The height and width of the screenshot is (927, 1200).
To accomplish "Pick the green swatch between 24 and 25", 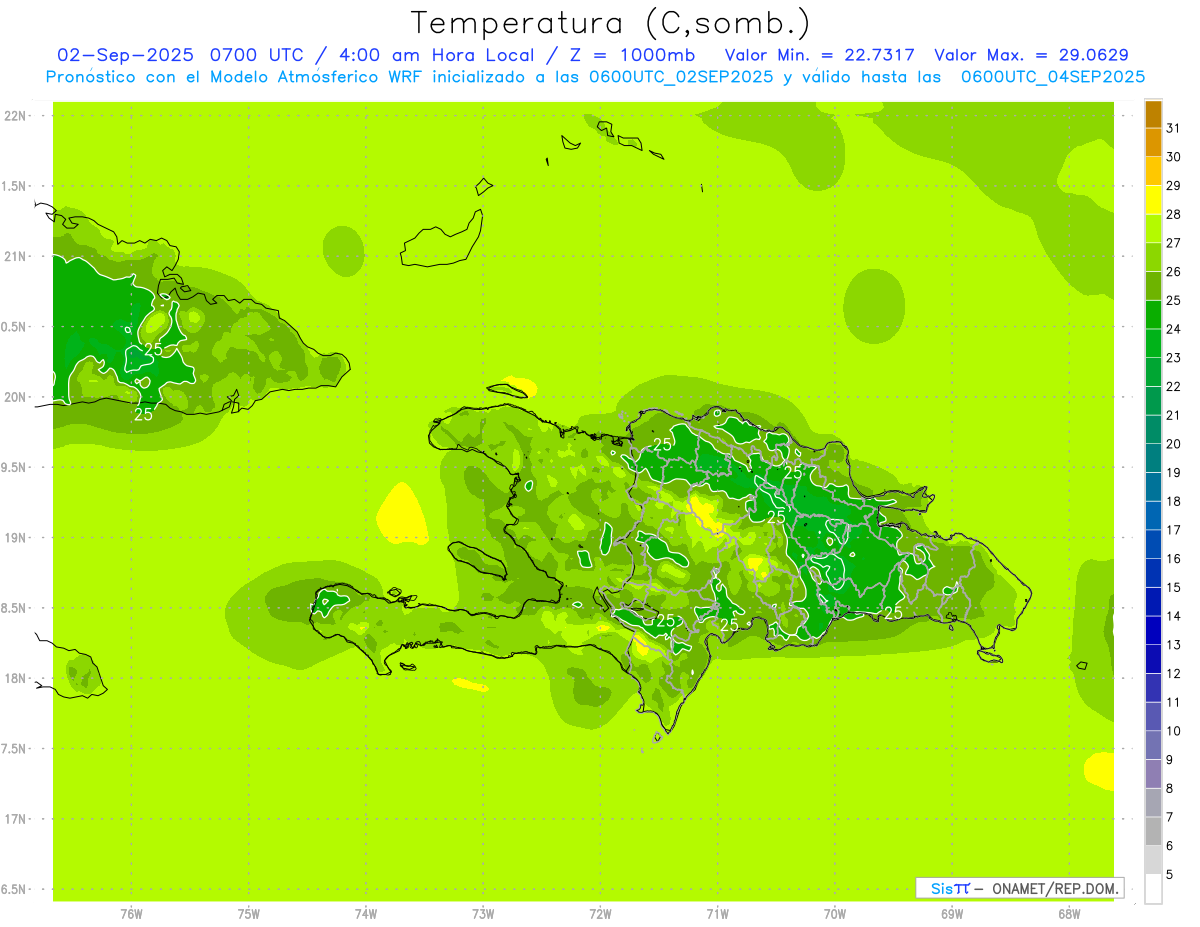I will pos(1153,315).
